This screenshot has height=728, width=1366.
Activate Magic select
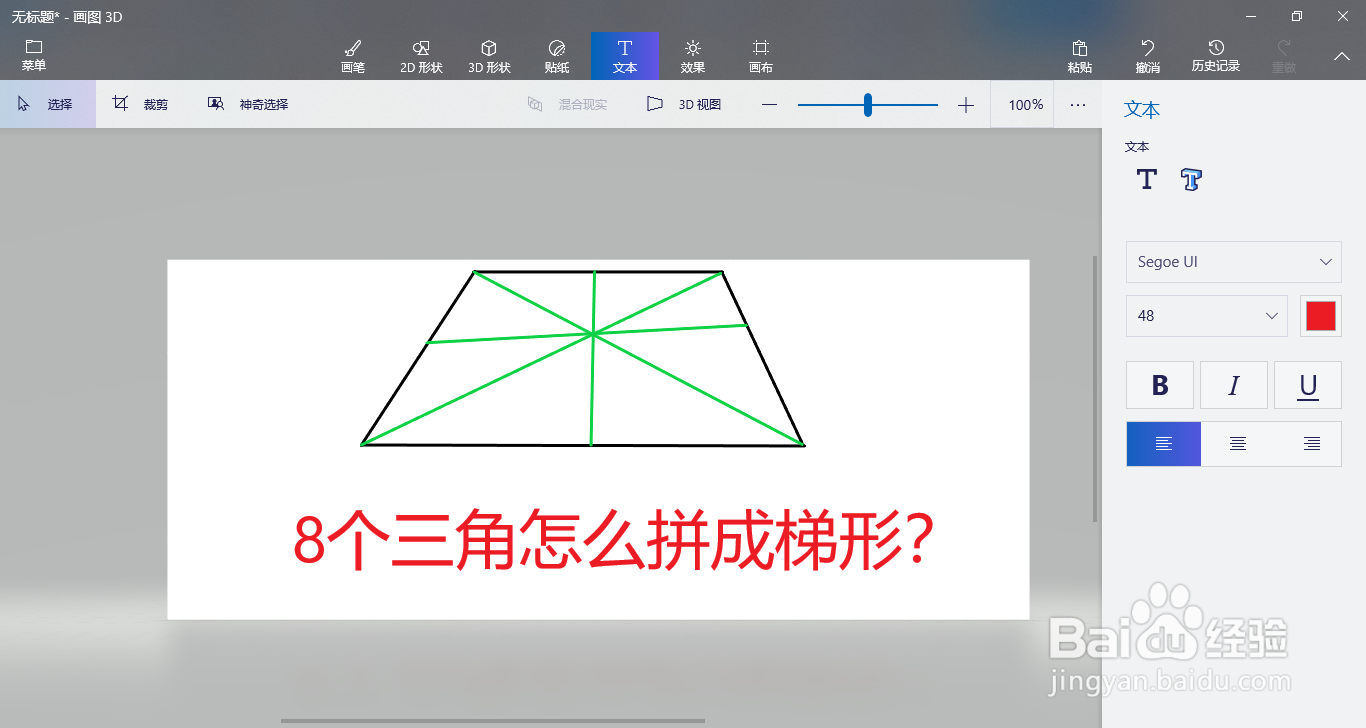[x=250, y=103]
